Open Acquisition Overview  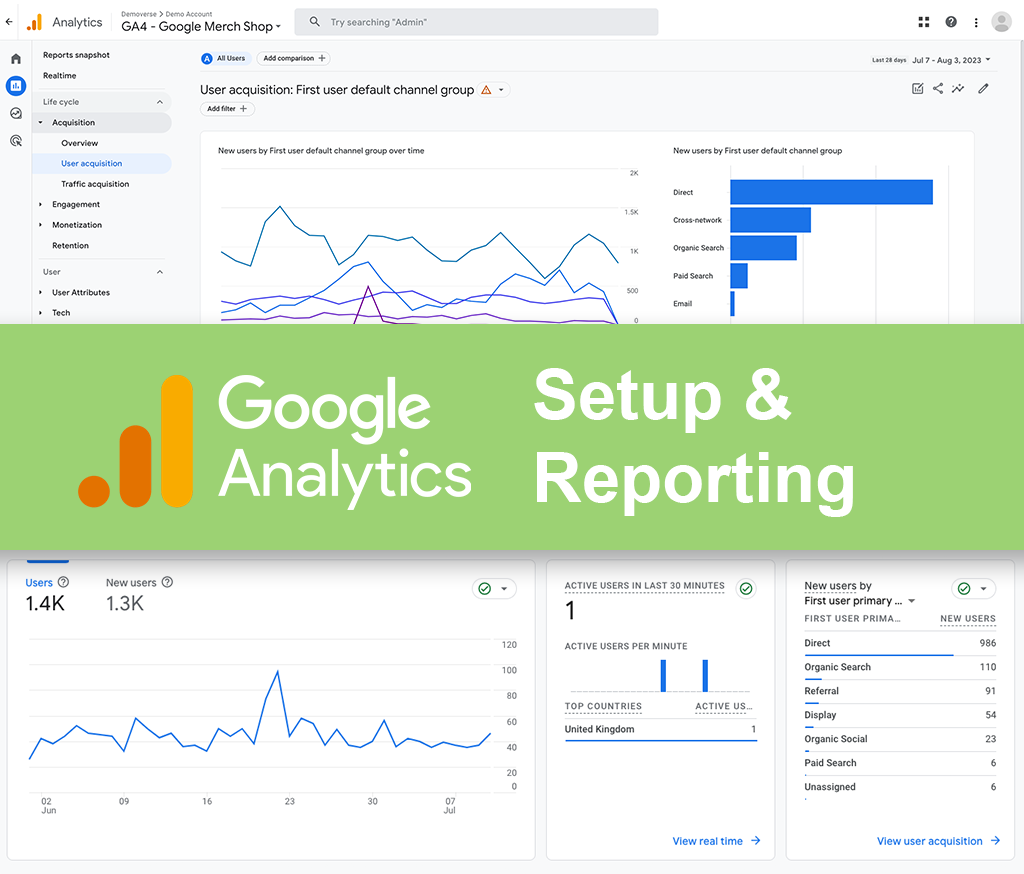click(x=80, y=143)
